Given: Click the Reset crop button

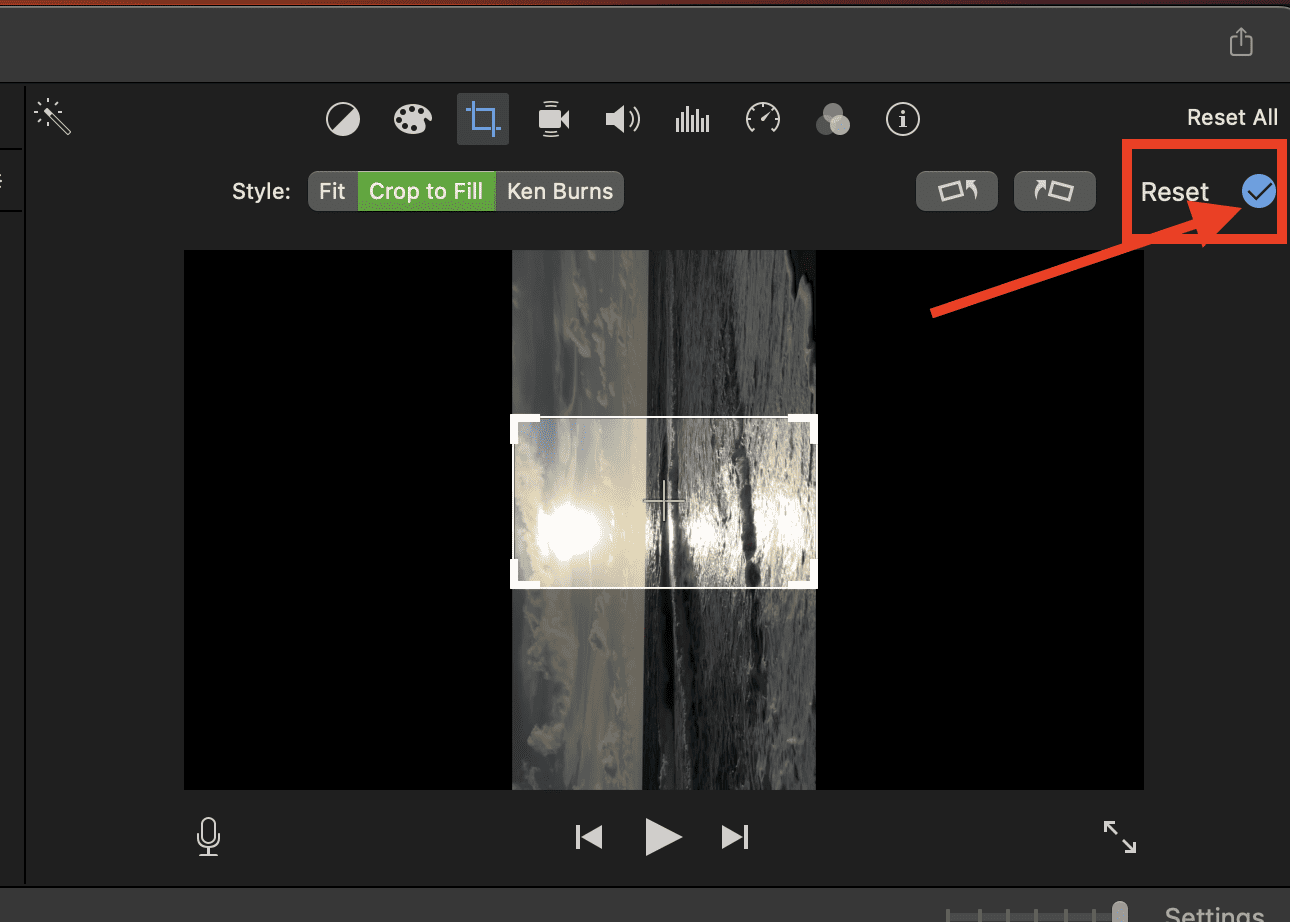Looking at the screenshot, I should (1175, 192).
